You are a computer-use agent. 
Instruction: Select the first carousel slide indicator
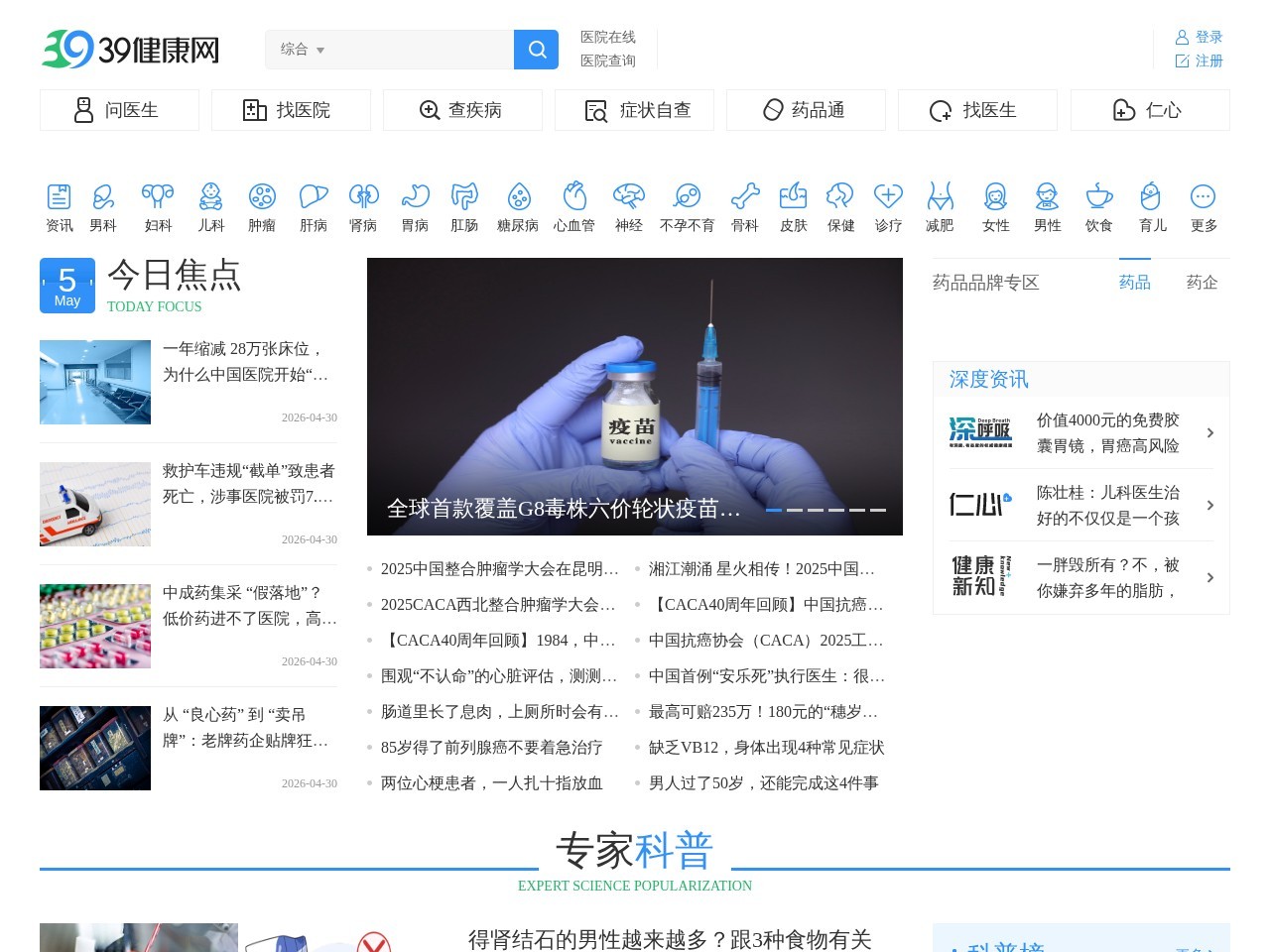tap(774, 510)
